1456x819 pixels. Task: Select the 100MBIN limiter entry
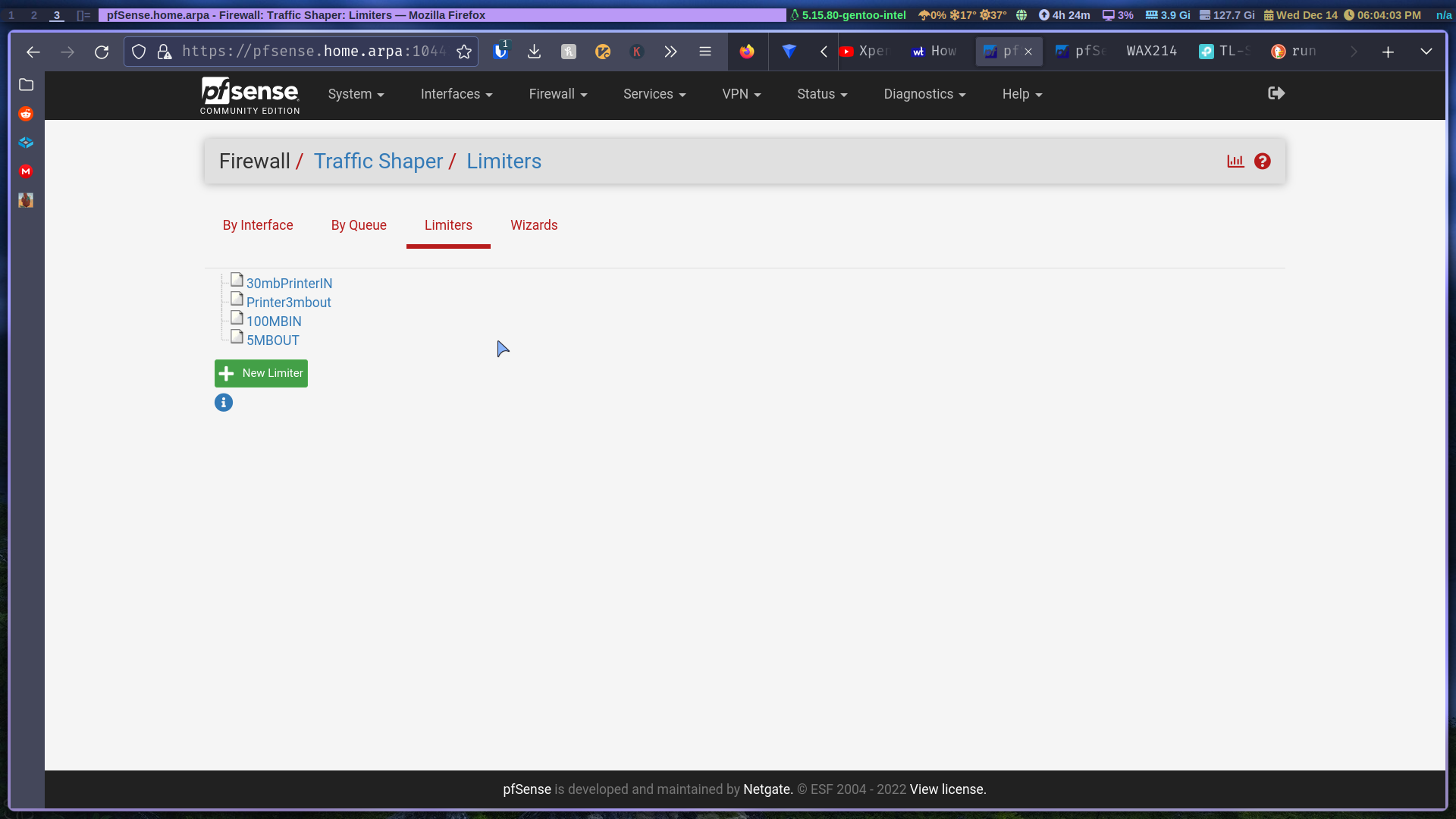pyautogui.click(x=273, y=321)
